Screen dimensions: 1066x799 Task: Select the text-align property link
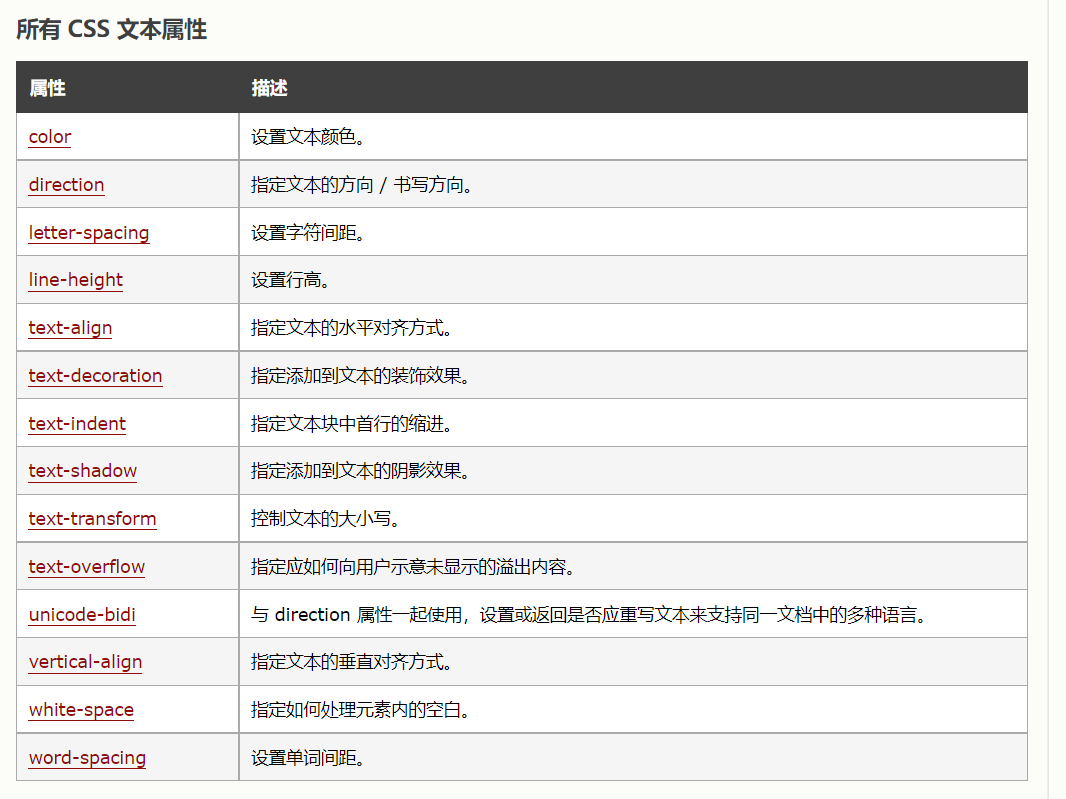tap(70, 328)
